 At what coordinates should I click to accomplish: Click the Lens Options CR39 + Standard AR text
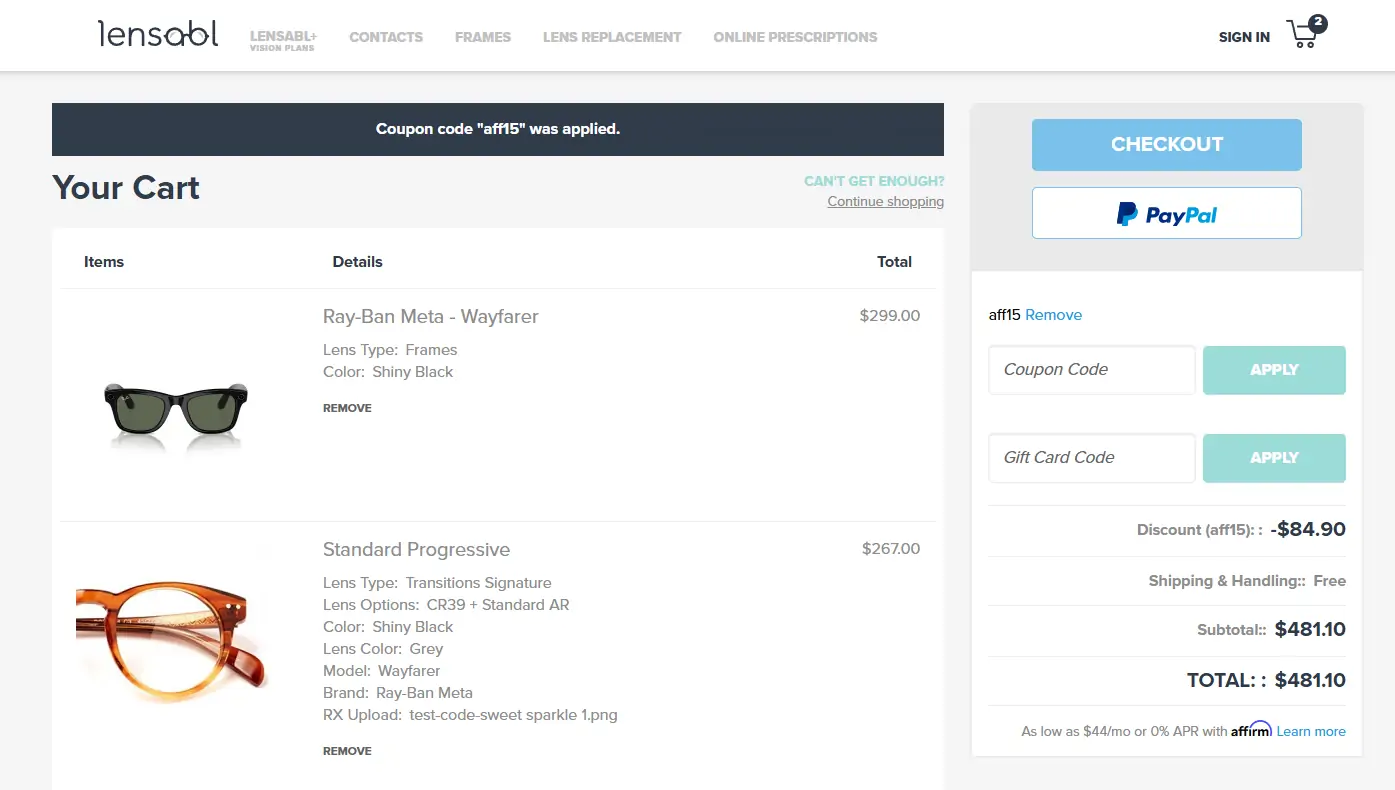click(446, 605)
